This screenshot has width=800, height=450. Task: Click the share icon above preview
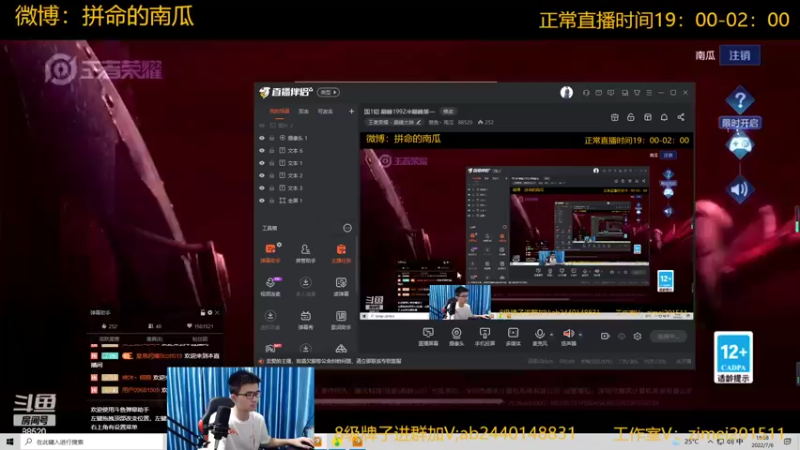click(681, 117)
